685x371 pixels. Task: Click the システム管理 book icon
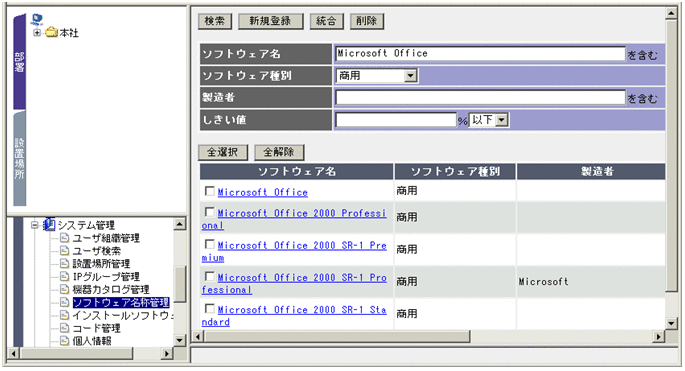(x=49, y=225)
